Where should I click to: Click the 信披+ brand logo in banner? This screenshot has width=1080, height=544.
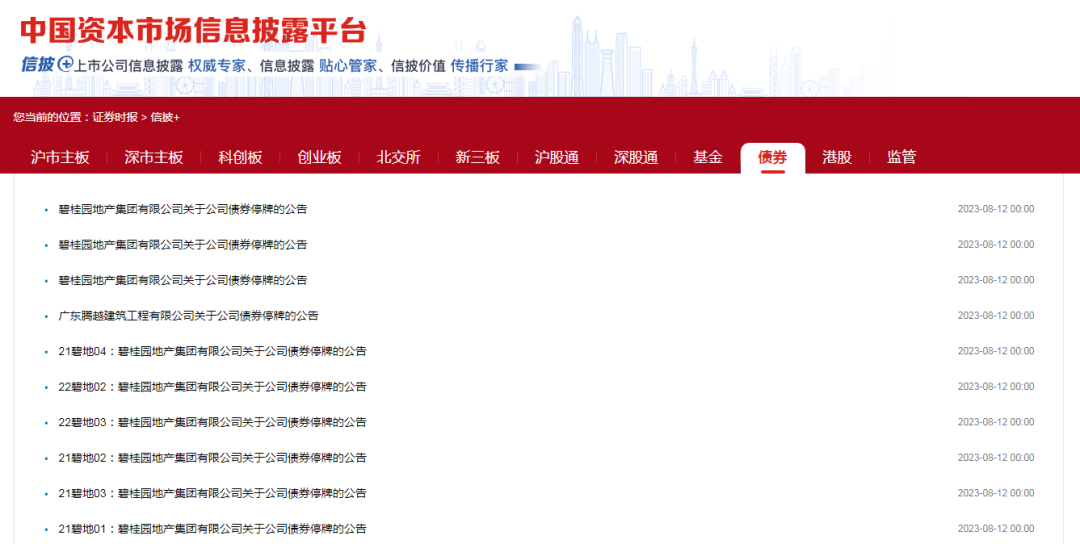coord(46,65)
